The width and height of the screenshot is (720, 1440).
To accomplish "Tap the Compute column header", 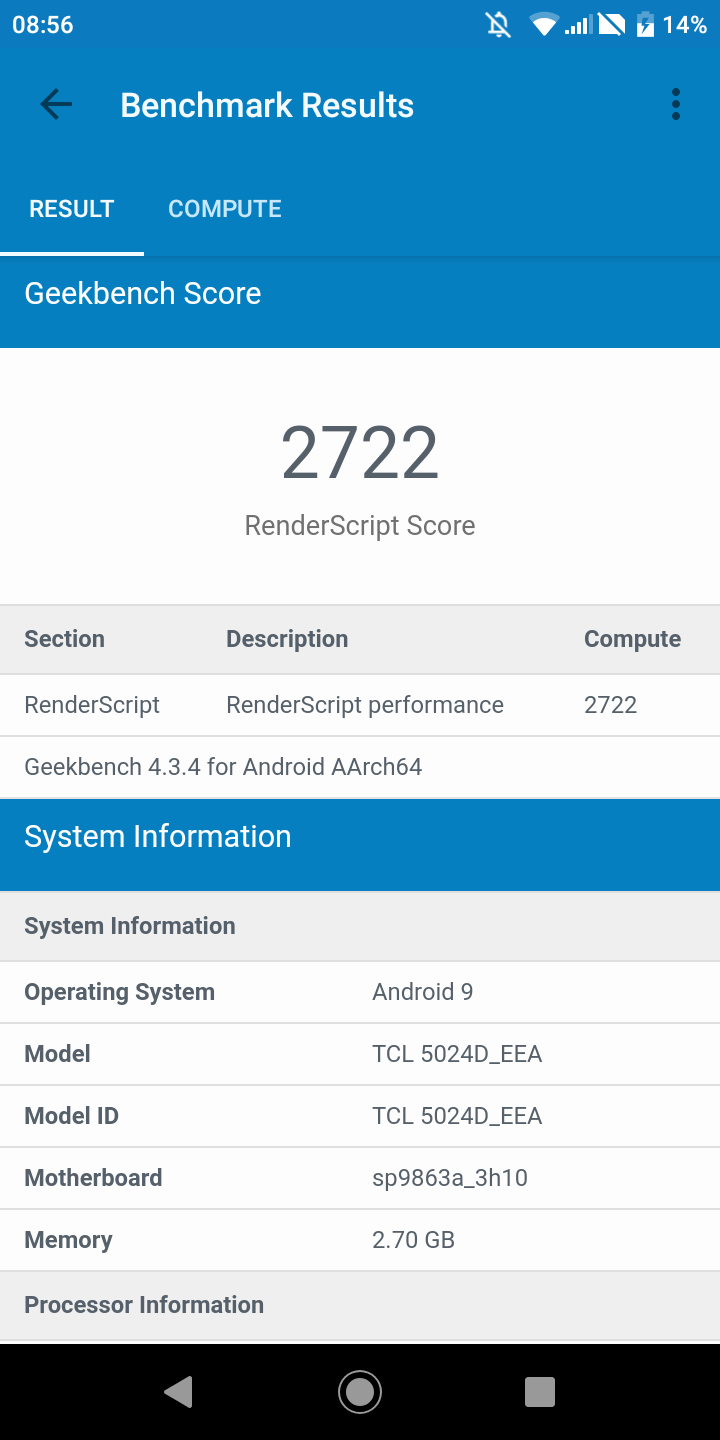I will click(632, 639).
